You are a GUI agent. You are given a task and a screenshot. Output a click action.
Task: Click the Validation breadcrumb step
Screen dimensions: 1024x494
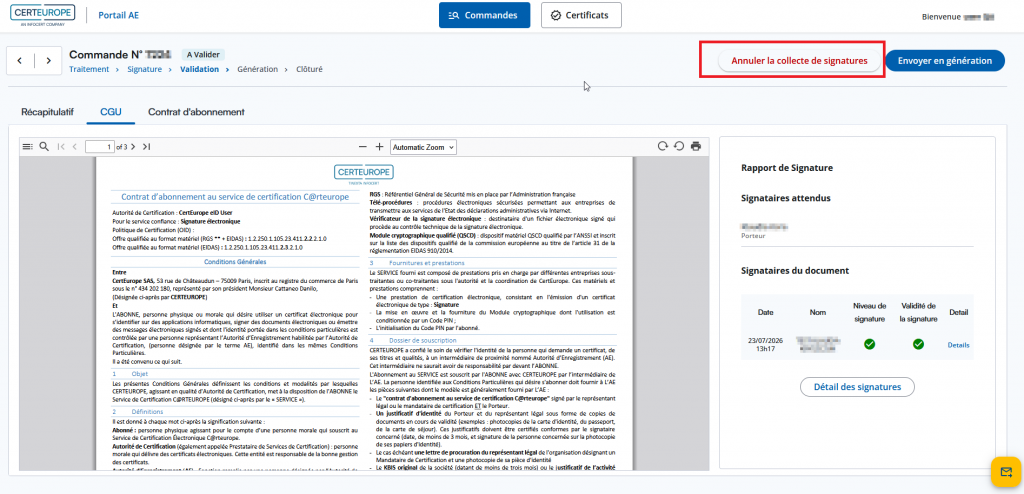coord(199,69)
